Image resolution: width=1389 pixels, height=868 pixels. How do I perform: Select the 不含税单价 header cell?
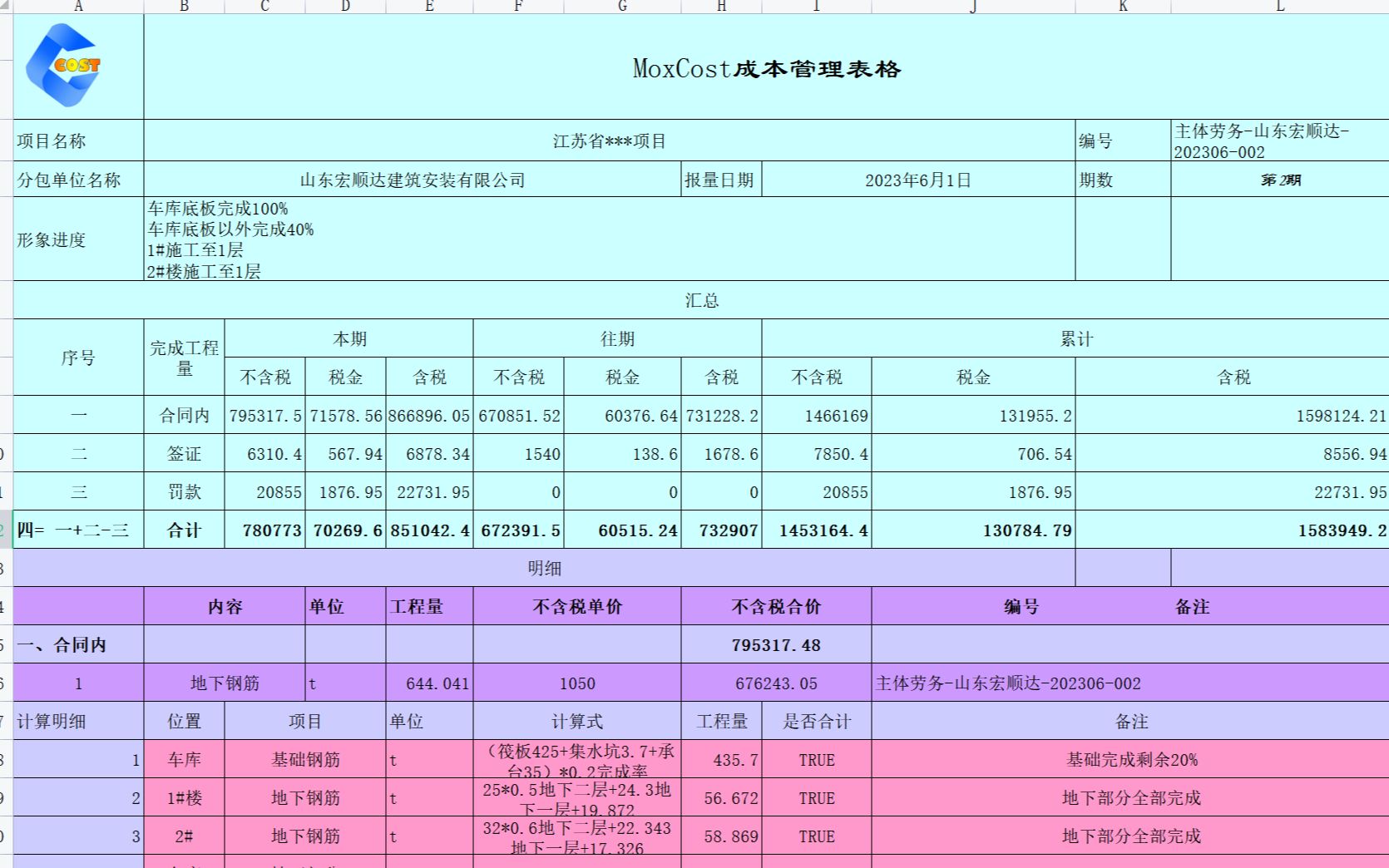click(577, 606)
